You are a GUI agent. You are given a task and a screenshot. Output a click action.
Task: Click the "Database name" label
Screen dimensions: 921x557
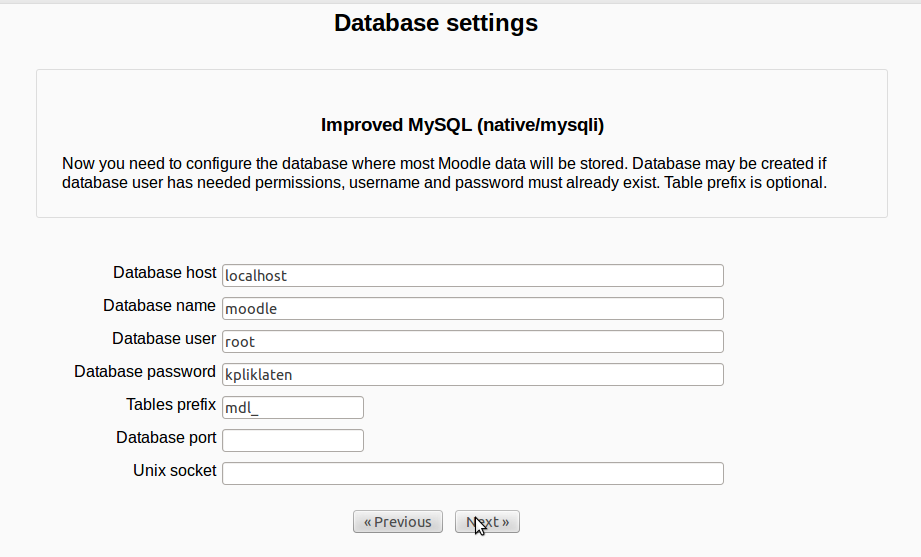[x=159, y=305]
